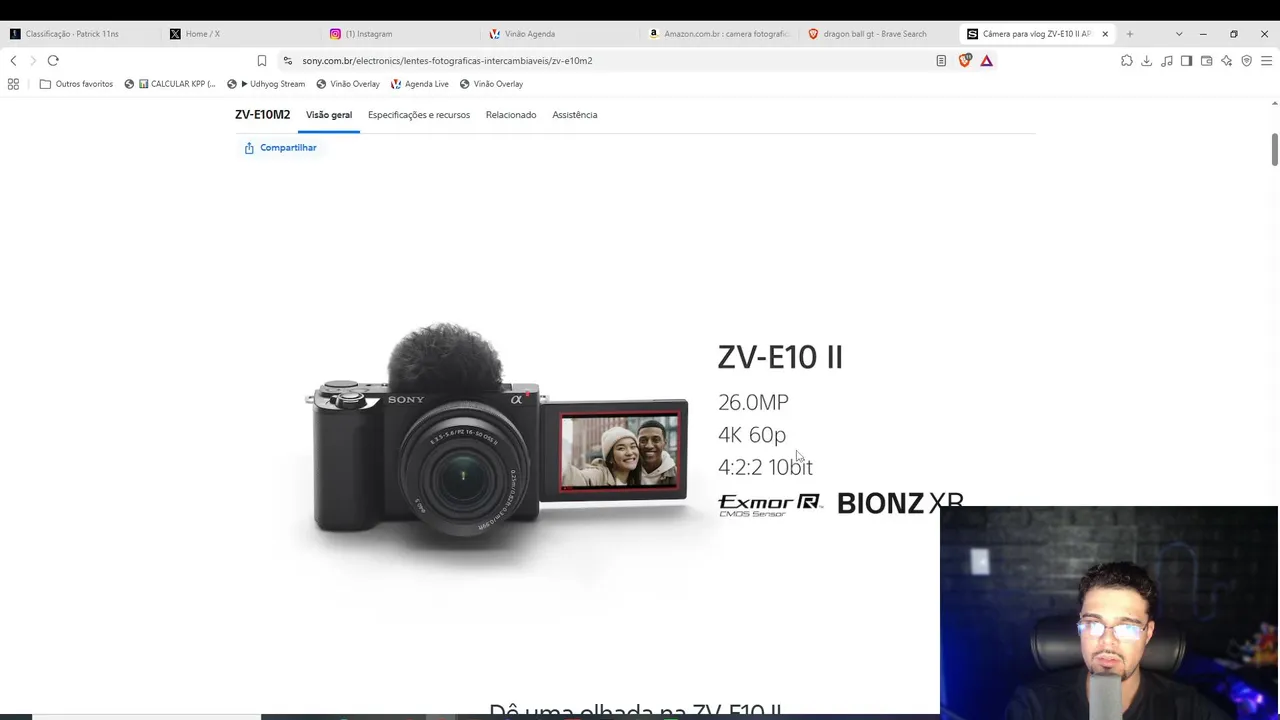Open the Leo AI assistant icon
Image resolution: width=1280 pixels, height=720 pixels.
coord(1227,61)
